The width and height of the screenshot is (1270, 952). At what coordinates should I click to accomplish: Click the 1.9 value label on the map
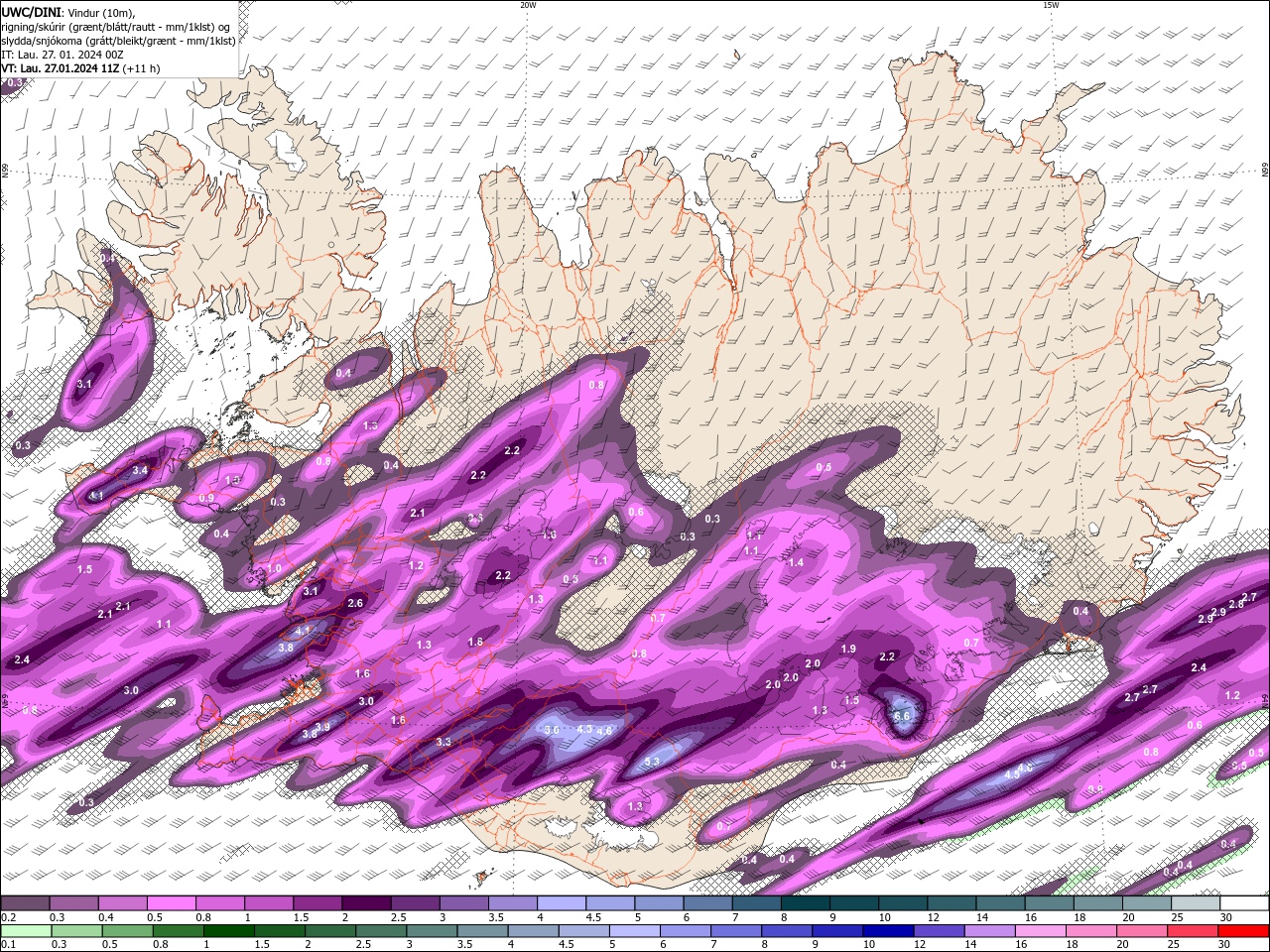click(848, 649)
